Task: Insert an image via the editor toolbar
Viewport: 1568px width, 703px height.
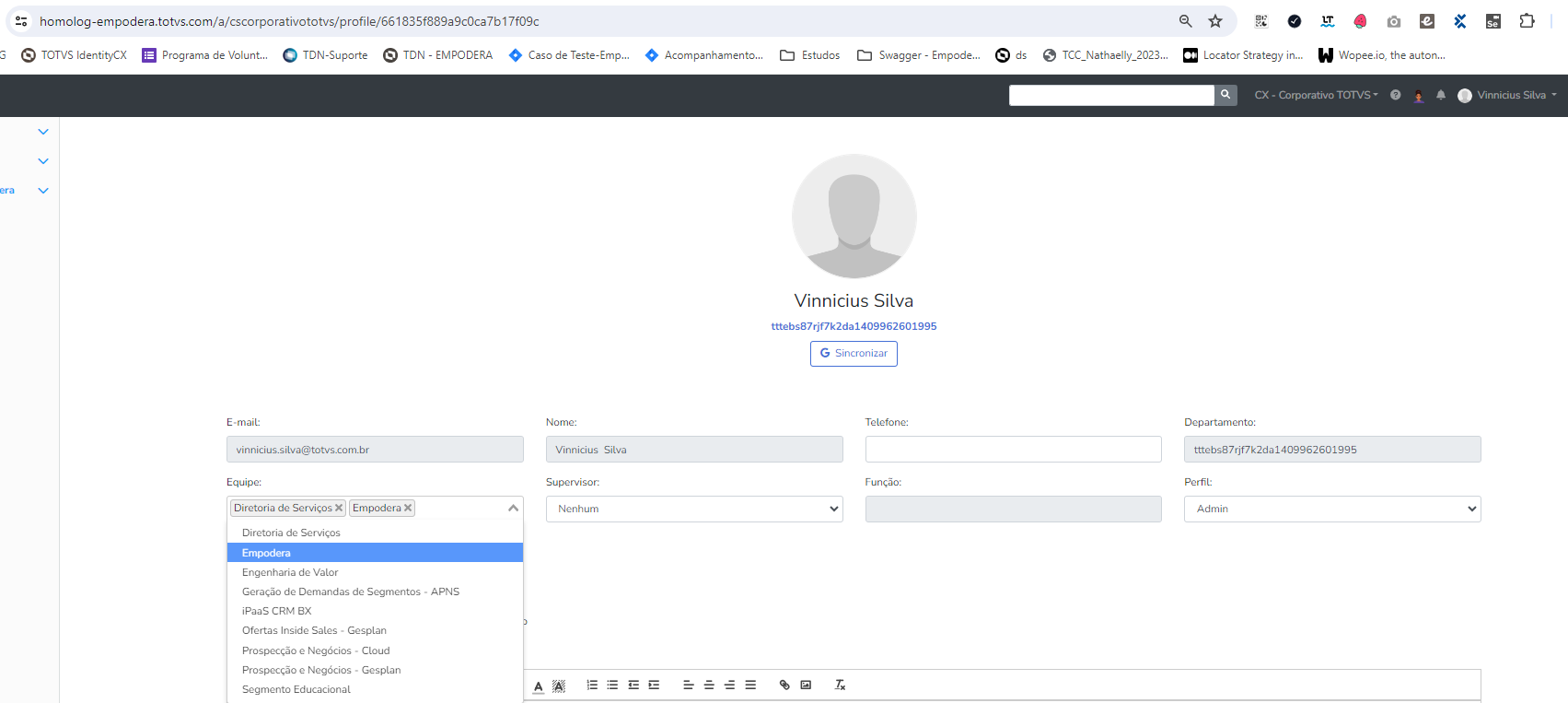Action: tap(806, 685)
